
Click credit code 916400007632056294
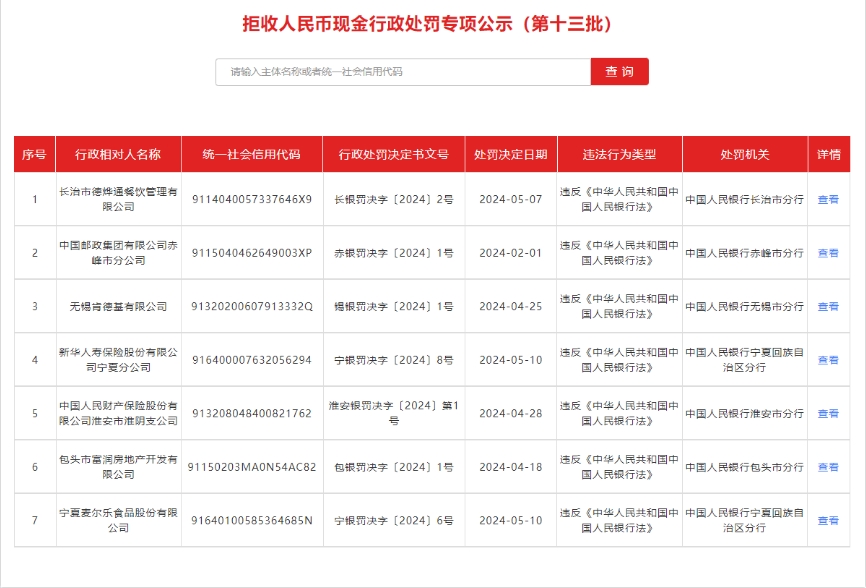pos(252,360)
